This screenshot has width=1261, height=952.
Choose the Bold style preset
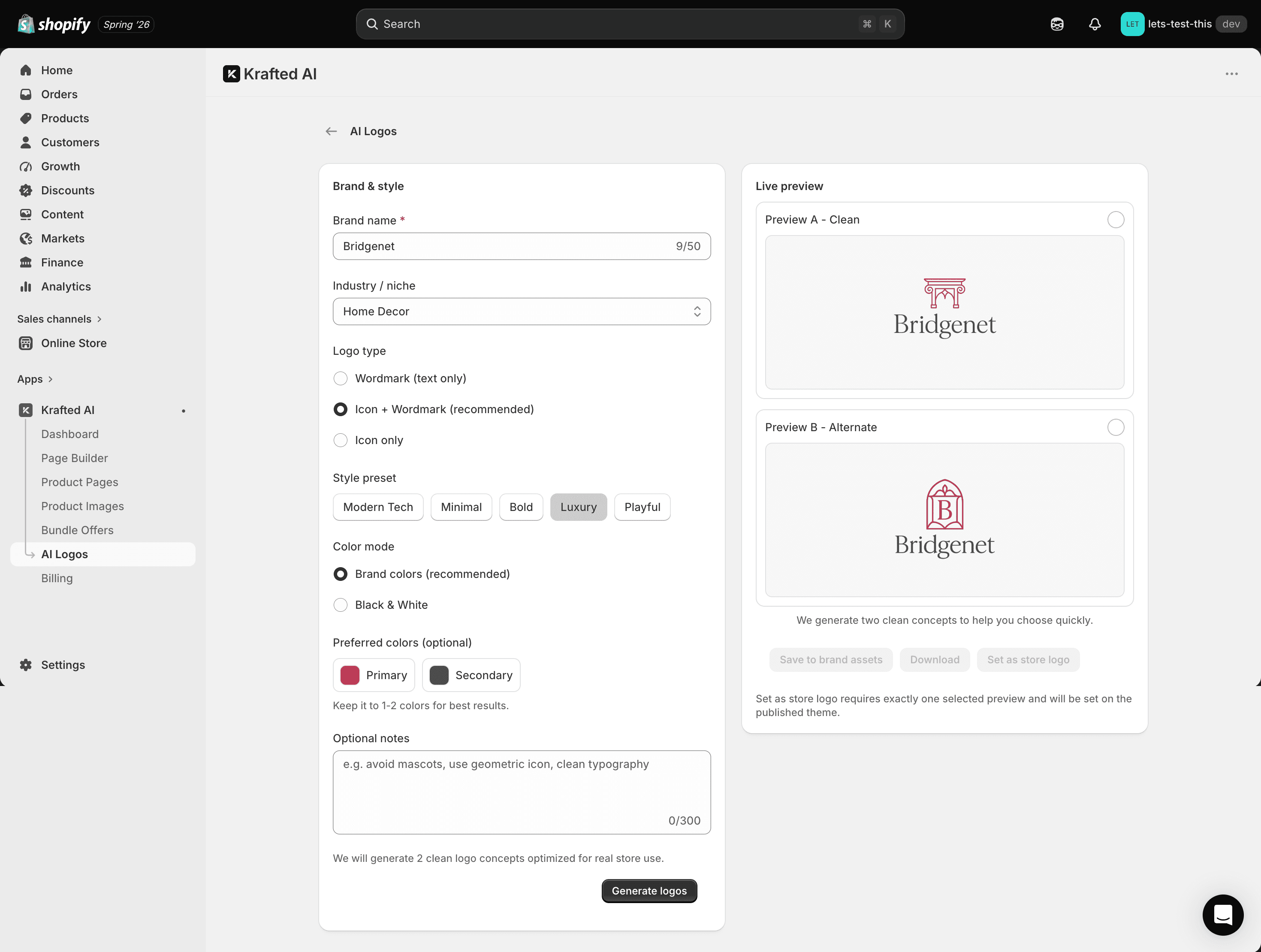[x=521, y=507]
